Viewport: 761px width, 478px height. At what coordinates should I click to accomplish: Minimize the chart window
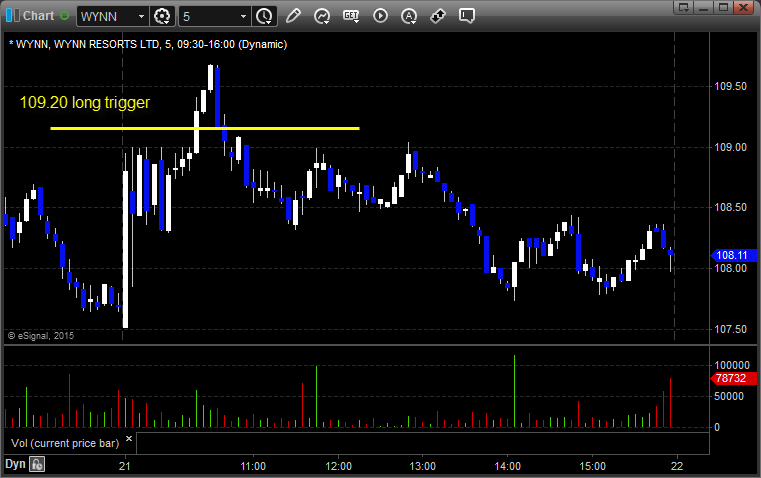point(704,7)
